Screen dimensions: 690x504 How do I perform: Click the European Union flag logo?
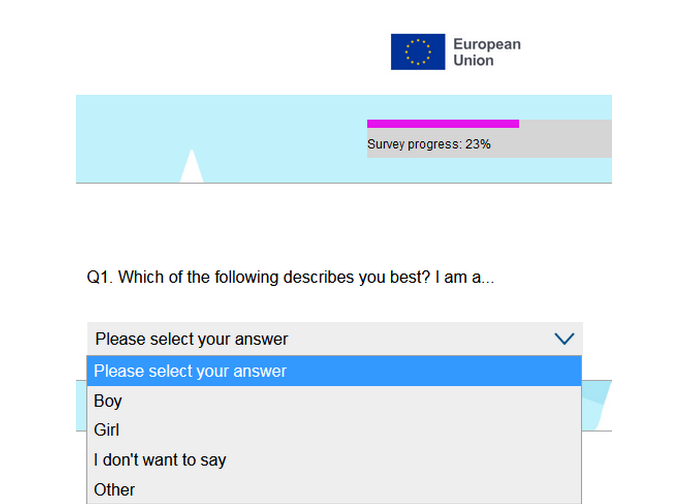417,52
